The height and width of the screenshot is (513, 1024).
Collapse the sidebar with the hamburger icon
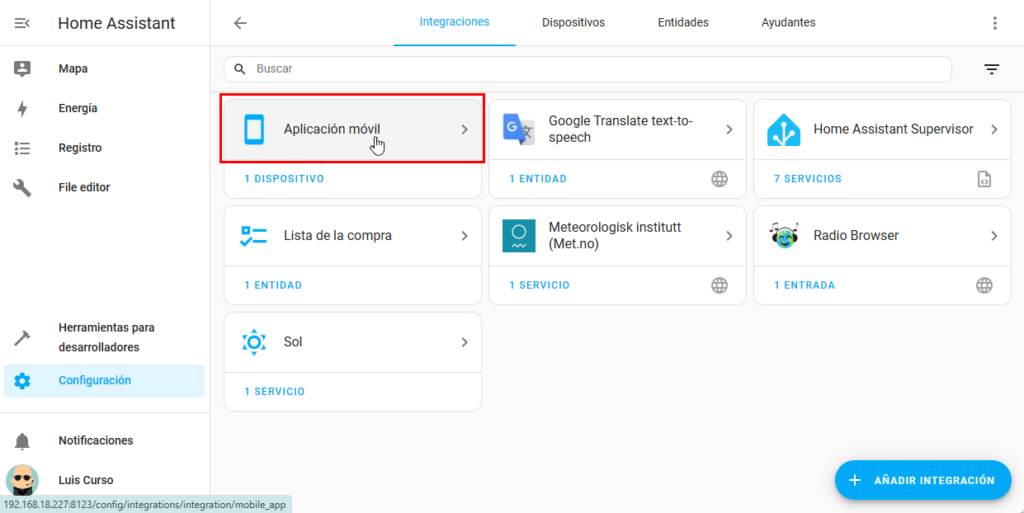21,23
